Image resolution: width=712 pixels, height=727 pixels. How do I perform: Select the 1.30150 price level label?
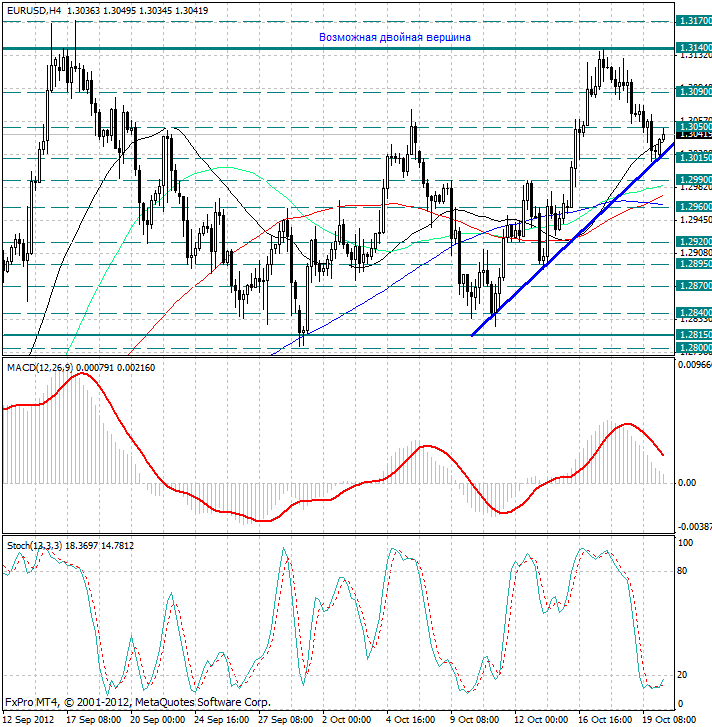(x=694, y=158)
